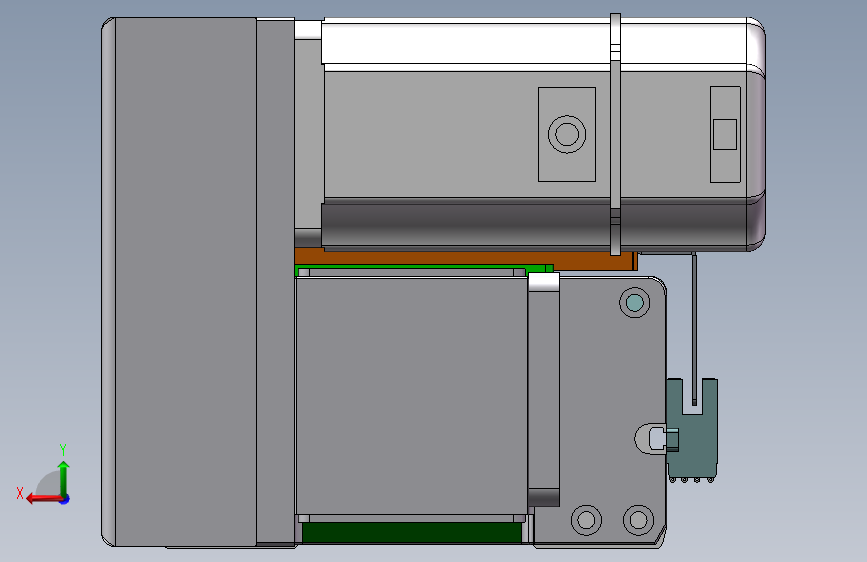Select the dark lower band of the motor body
Viewport: 867px width, 562px height.
[x=534, y=224]
